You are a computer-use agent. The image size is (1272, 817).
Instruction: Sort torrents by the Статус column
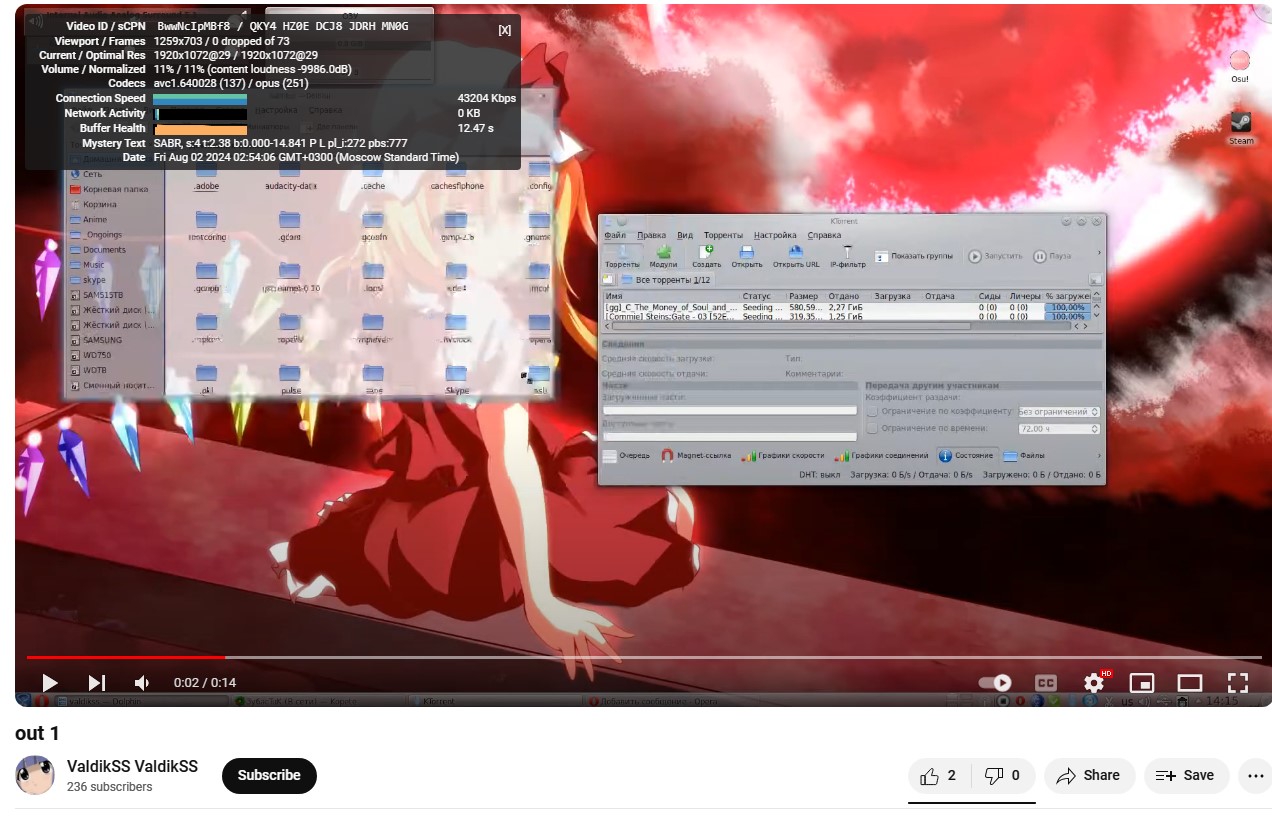coord(758,296)
